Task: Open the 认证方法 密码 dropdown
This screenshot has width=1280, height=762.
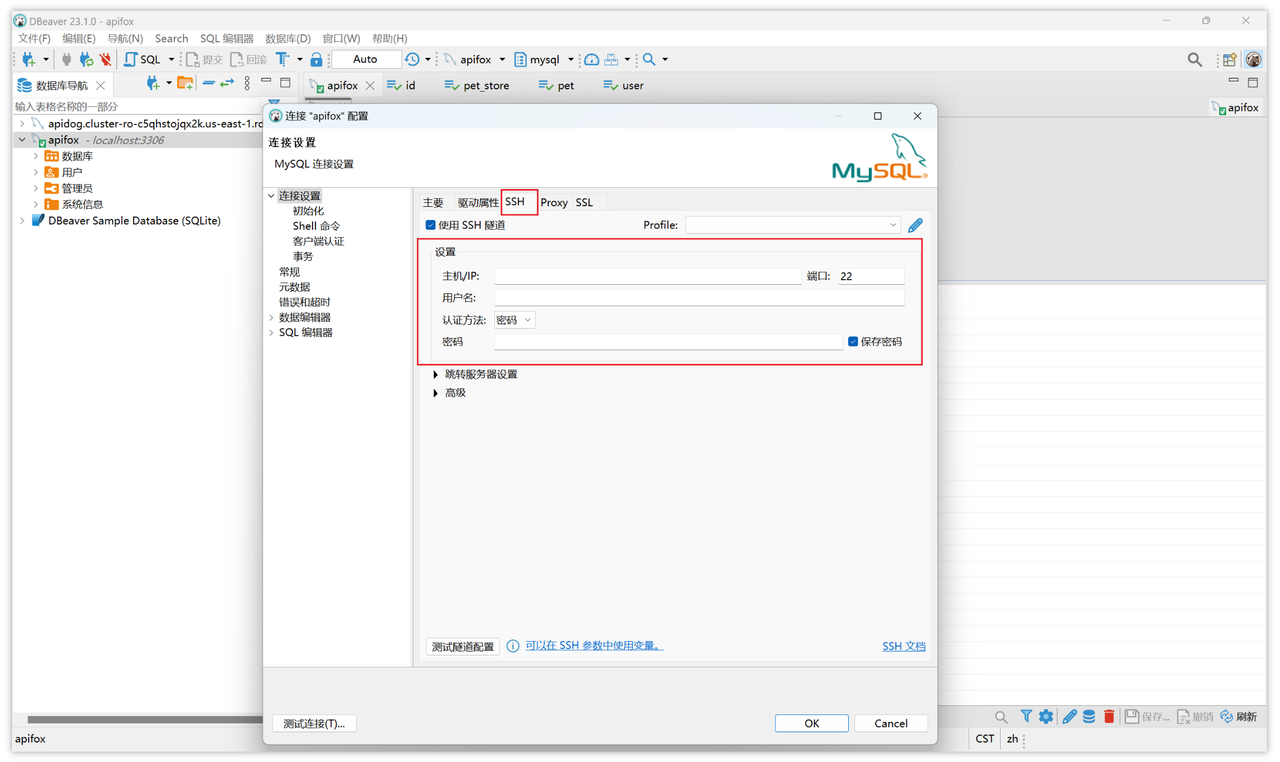Action: (514, 320)
